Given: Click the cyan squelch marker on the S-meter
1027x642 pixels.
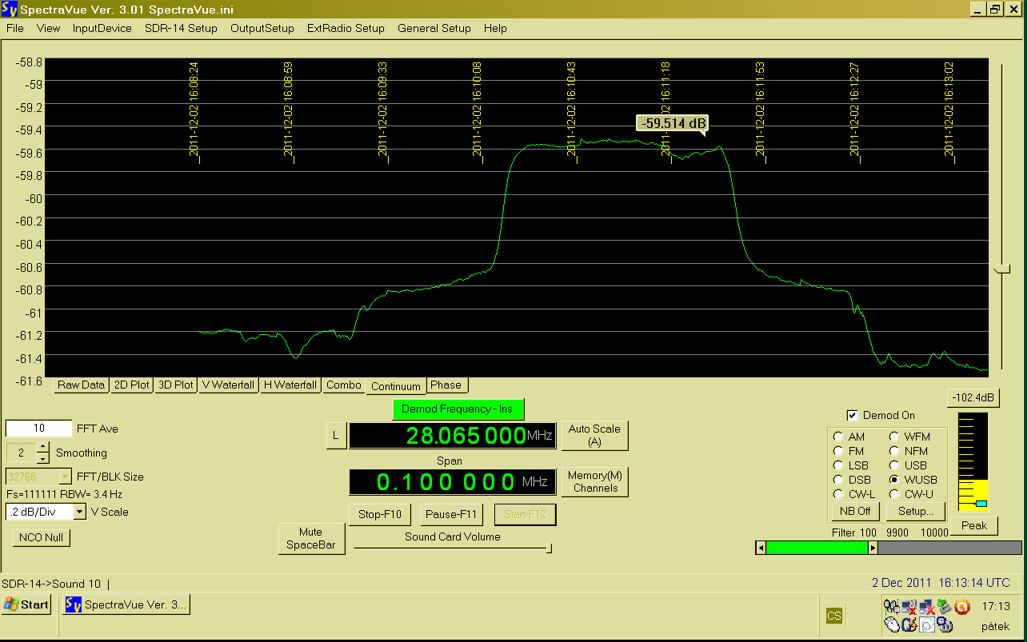Looking at the screenshot, I should tap(981, 504).
